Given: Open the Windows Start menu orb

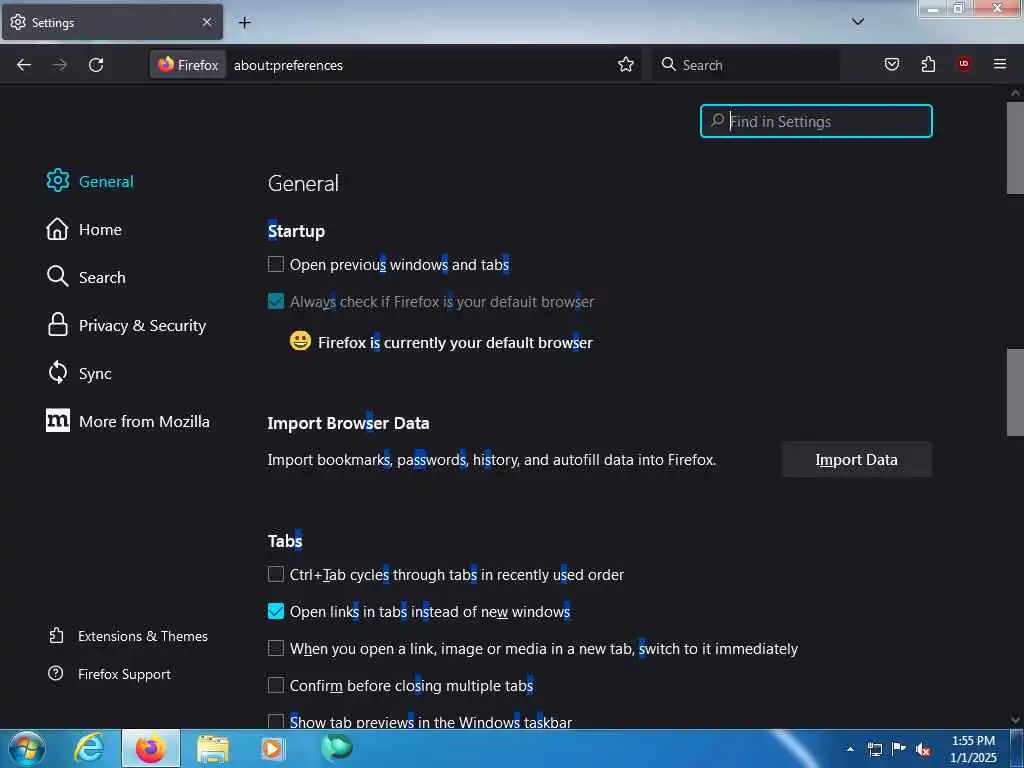Looking at the screenshot, I should (27, 749).
